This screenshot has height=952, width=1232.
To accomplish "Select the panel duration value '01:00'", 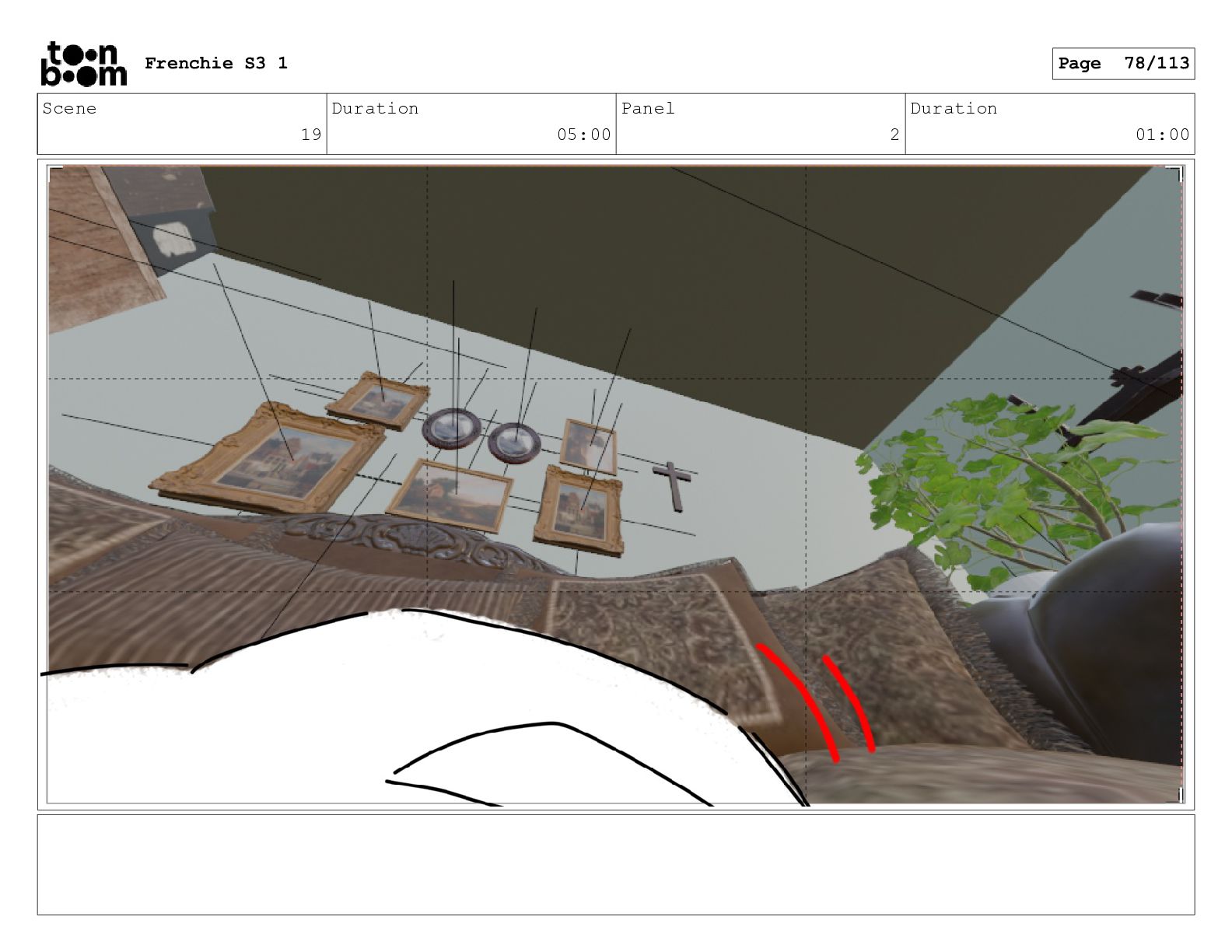I will pos(1163,135).
